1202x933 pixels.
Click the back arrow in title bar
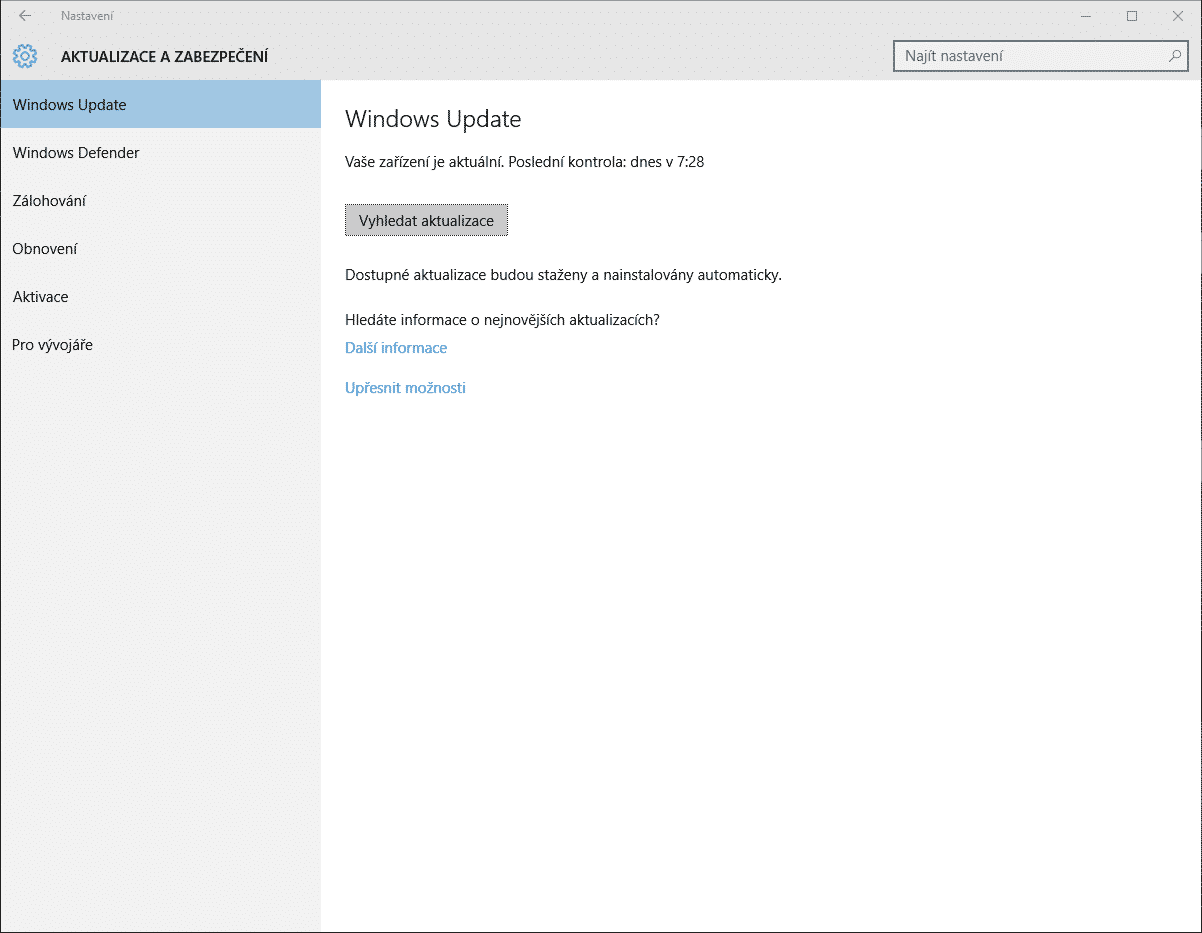click(25, 16)
